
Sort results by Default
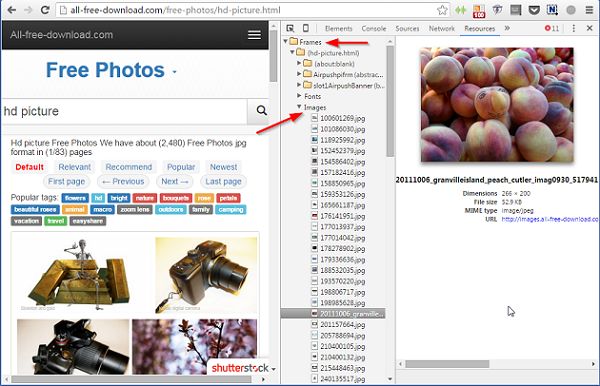(29, 167)
